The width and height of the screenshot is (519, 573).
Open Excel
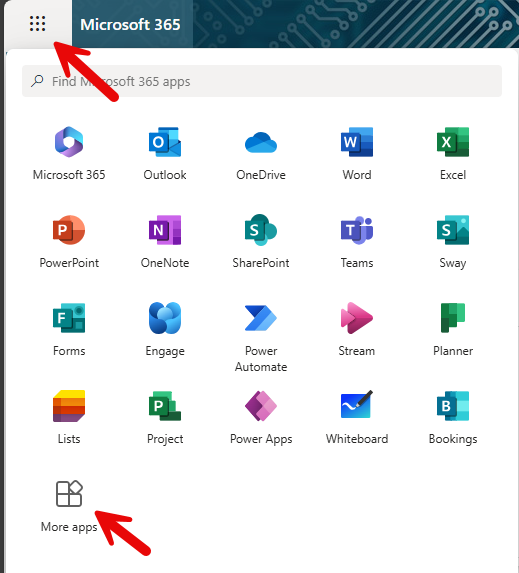[x=453, y=142]
